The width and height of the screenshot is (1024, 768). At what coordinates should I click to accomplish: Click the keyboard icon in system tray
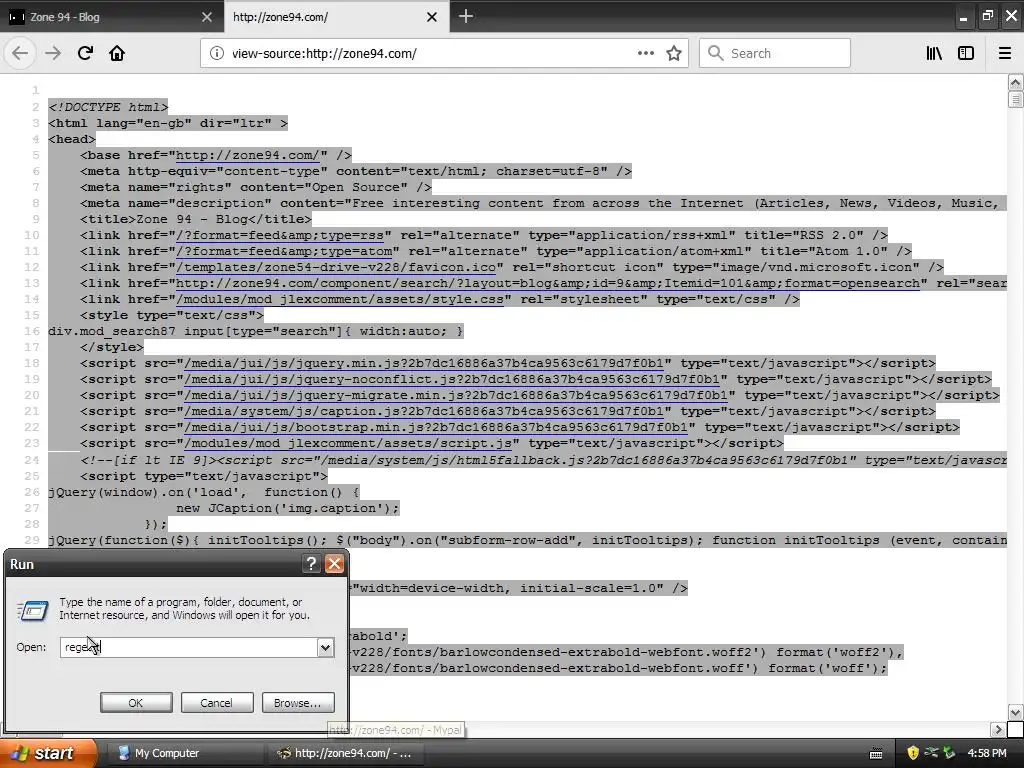click(876, 754)
